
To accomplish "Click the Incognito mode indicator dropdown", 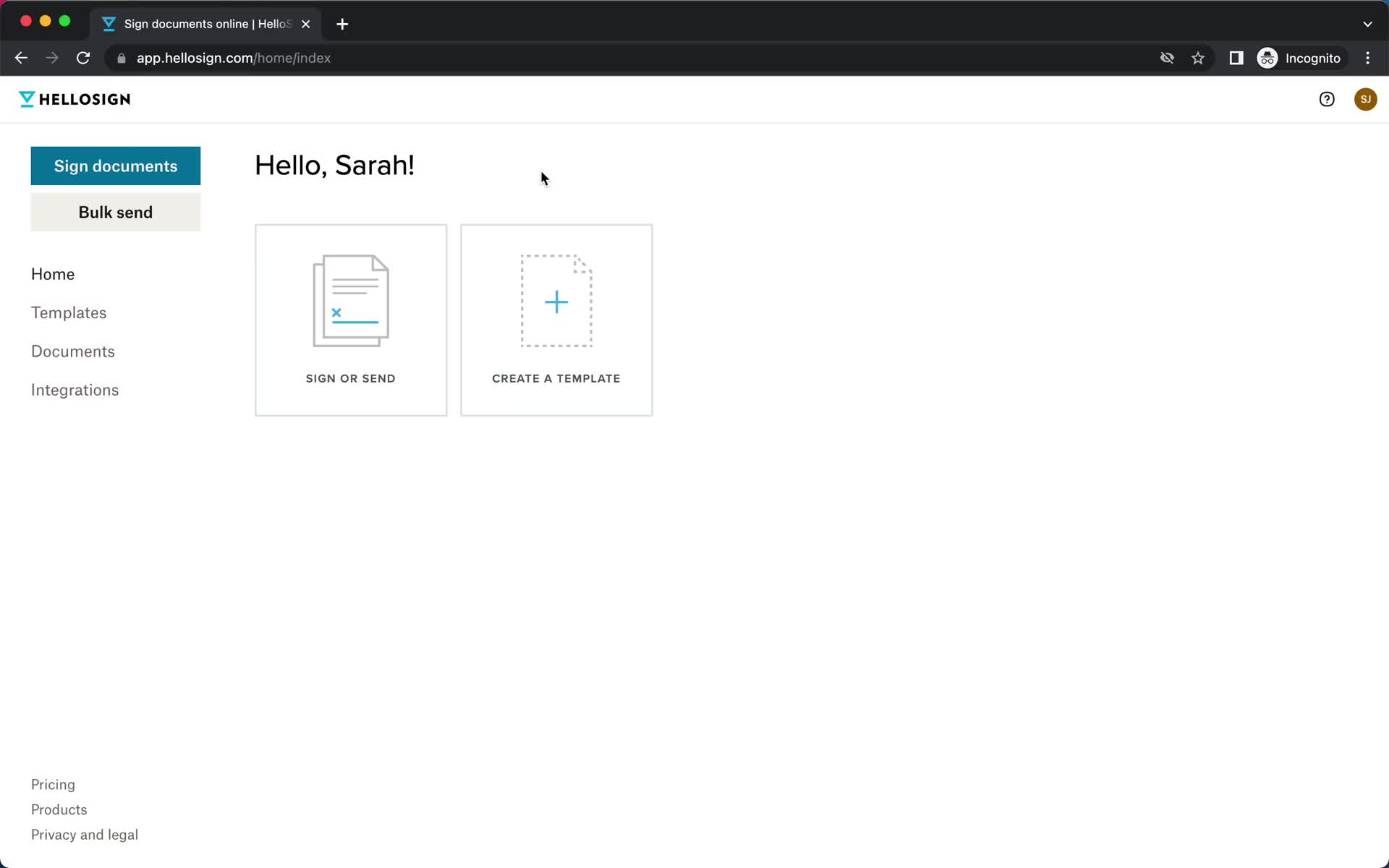I will coord(1299,58).
